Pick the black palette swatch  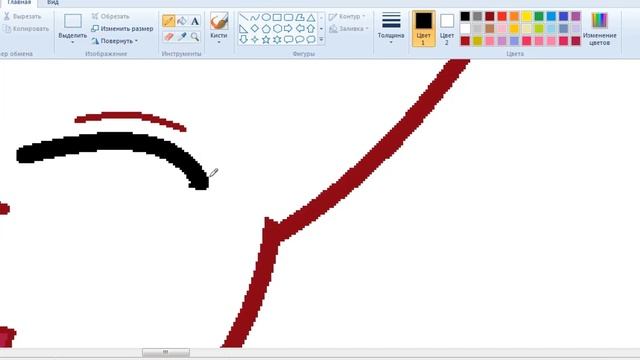465,16
